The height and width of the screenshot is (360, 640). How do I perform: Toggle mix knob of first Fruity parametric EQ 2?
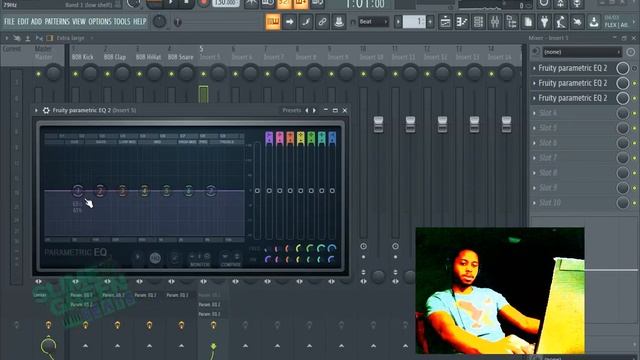click(x=622, y=68)
